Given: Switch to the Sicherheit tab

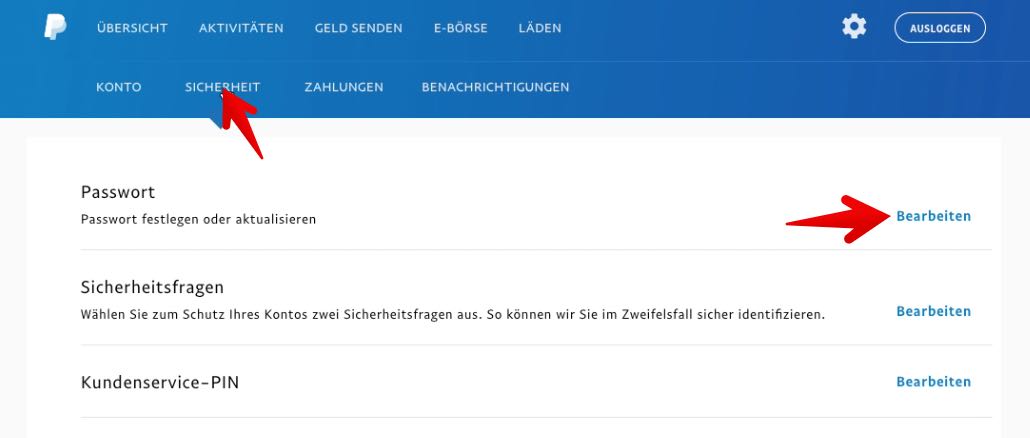Looking at the screenshot, I should (x=222, y=87).
